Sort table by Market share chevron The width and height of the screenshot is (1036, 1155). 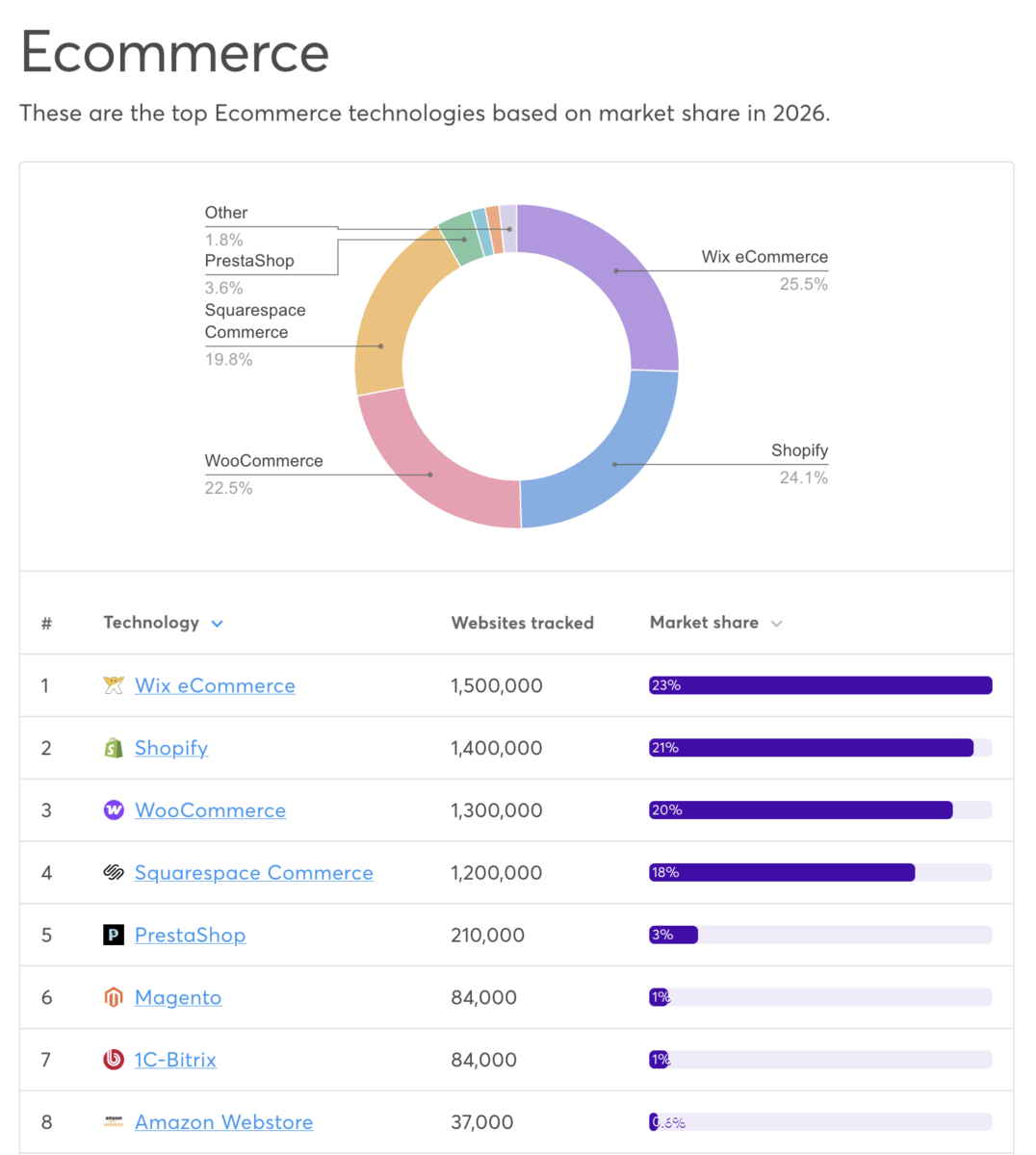[777, 624]
